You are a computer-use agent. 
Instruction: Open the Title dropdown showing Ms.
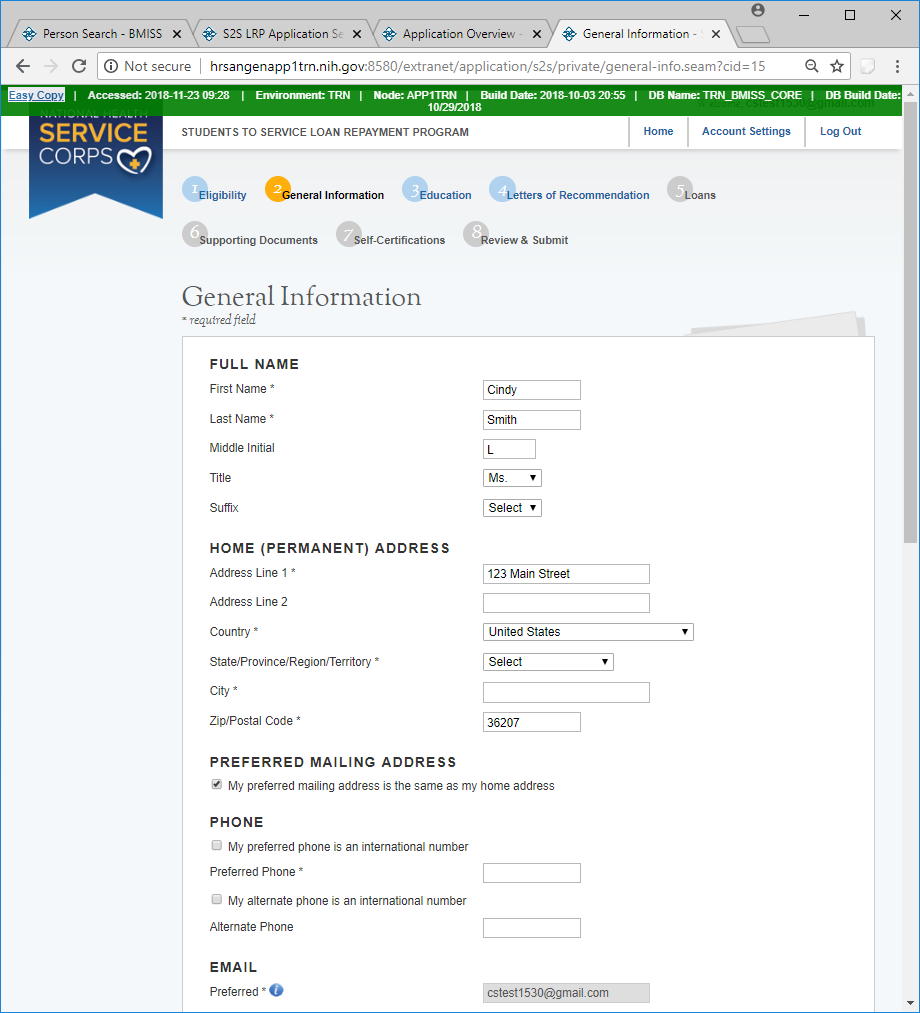pos(512,478)
